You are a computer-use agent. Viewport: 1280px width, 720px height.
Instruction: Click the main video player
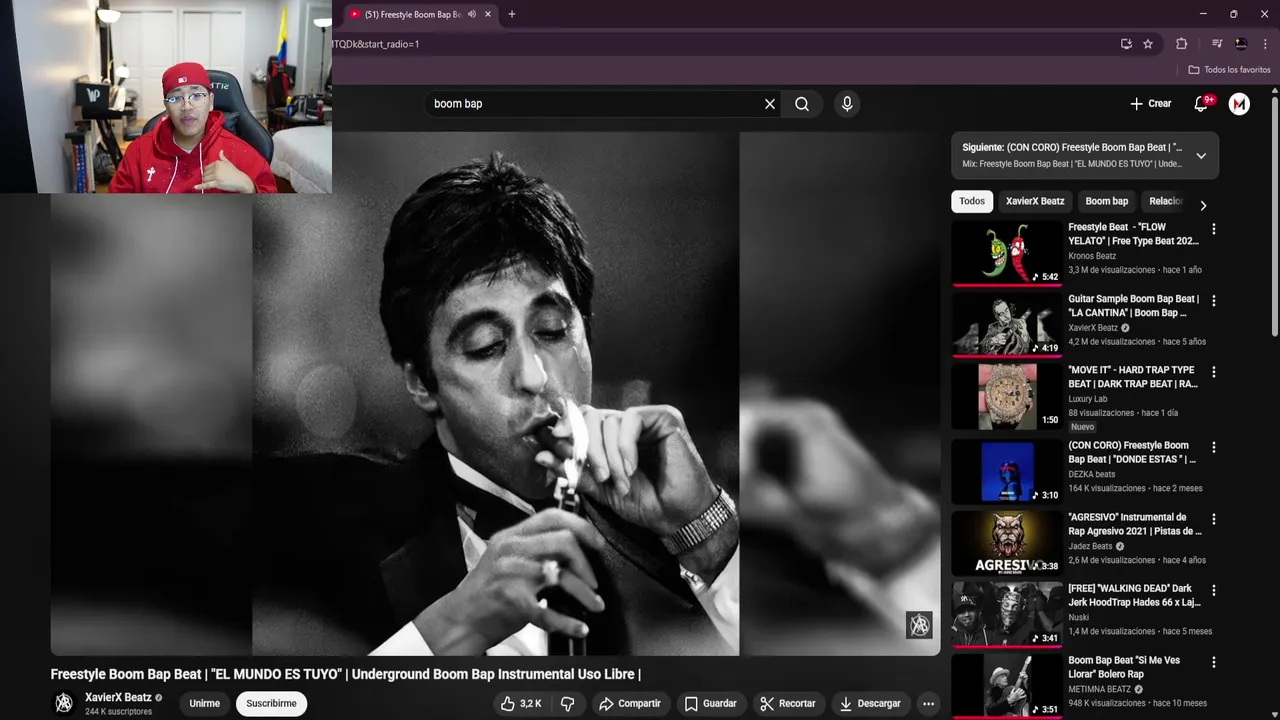pos(495,393)
